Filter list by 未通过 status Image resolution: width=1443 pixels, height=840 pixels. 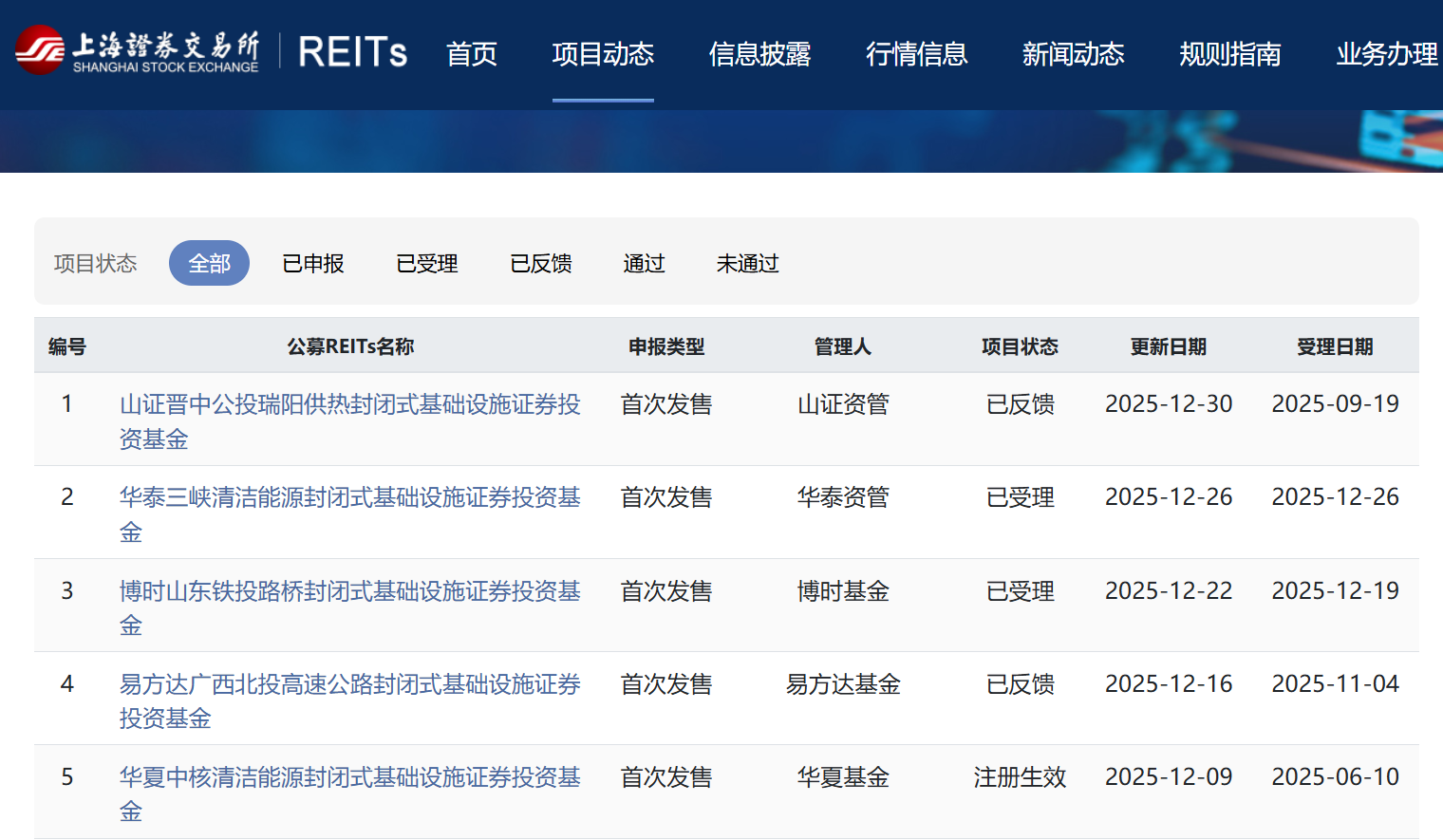[747, 263]
